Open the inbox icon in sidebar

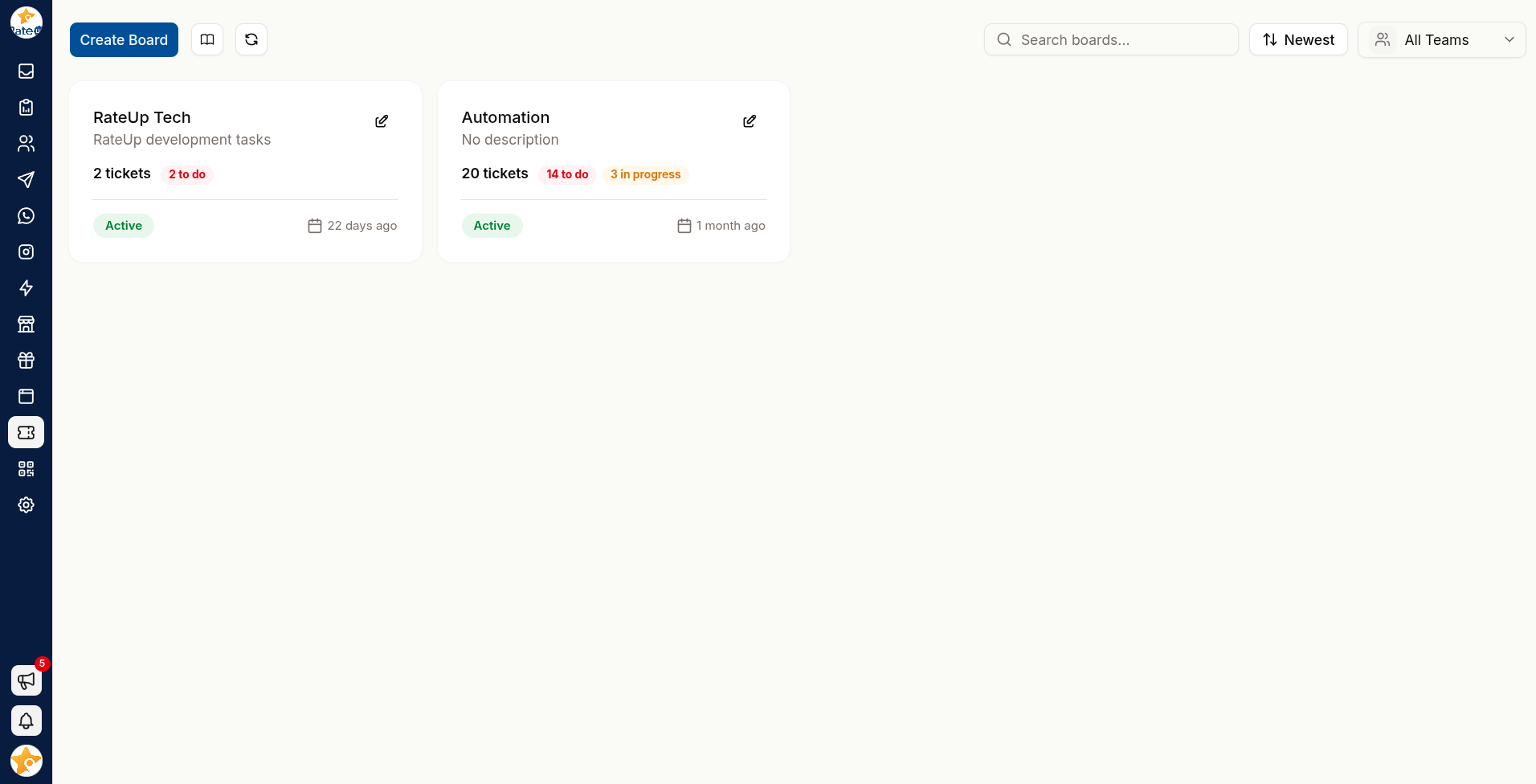(x=26, y=71)
